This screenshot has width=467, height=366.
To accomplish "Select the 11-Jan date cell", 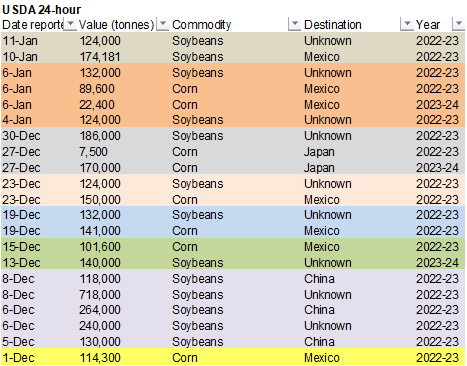I will click(20, 41).
